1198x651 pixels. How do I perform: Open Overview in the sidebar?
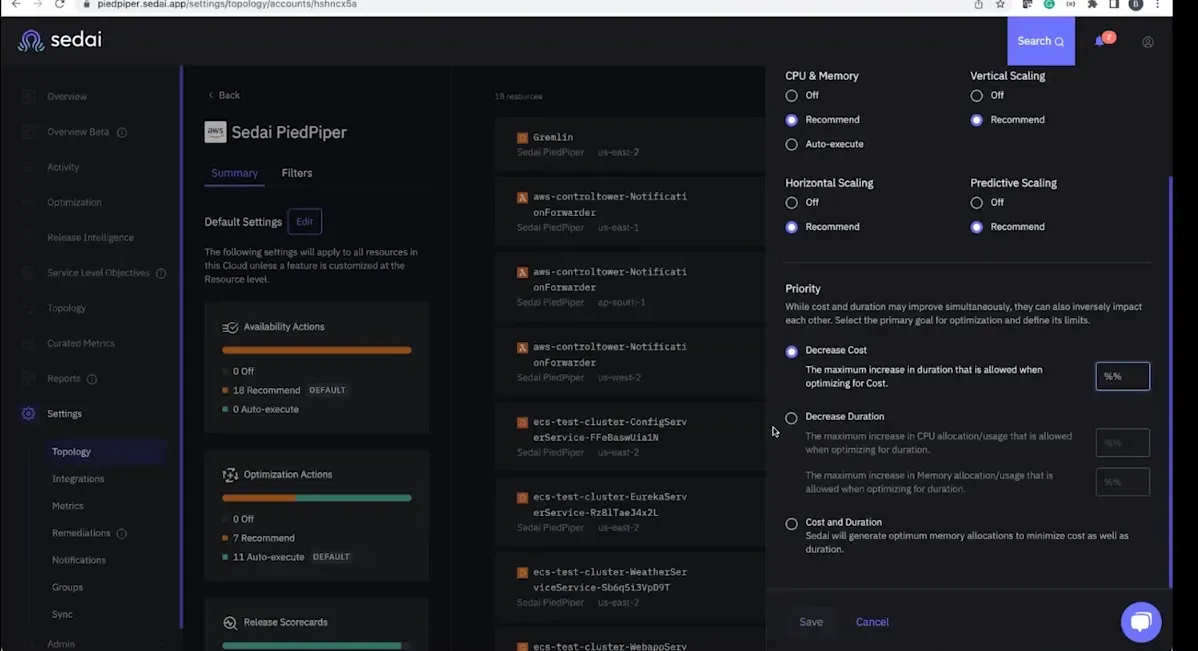66,96
